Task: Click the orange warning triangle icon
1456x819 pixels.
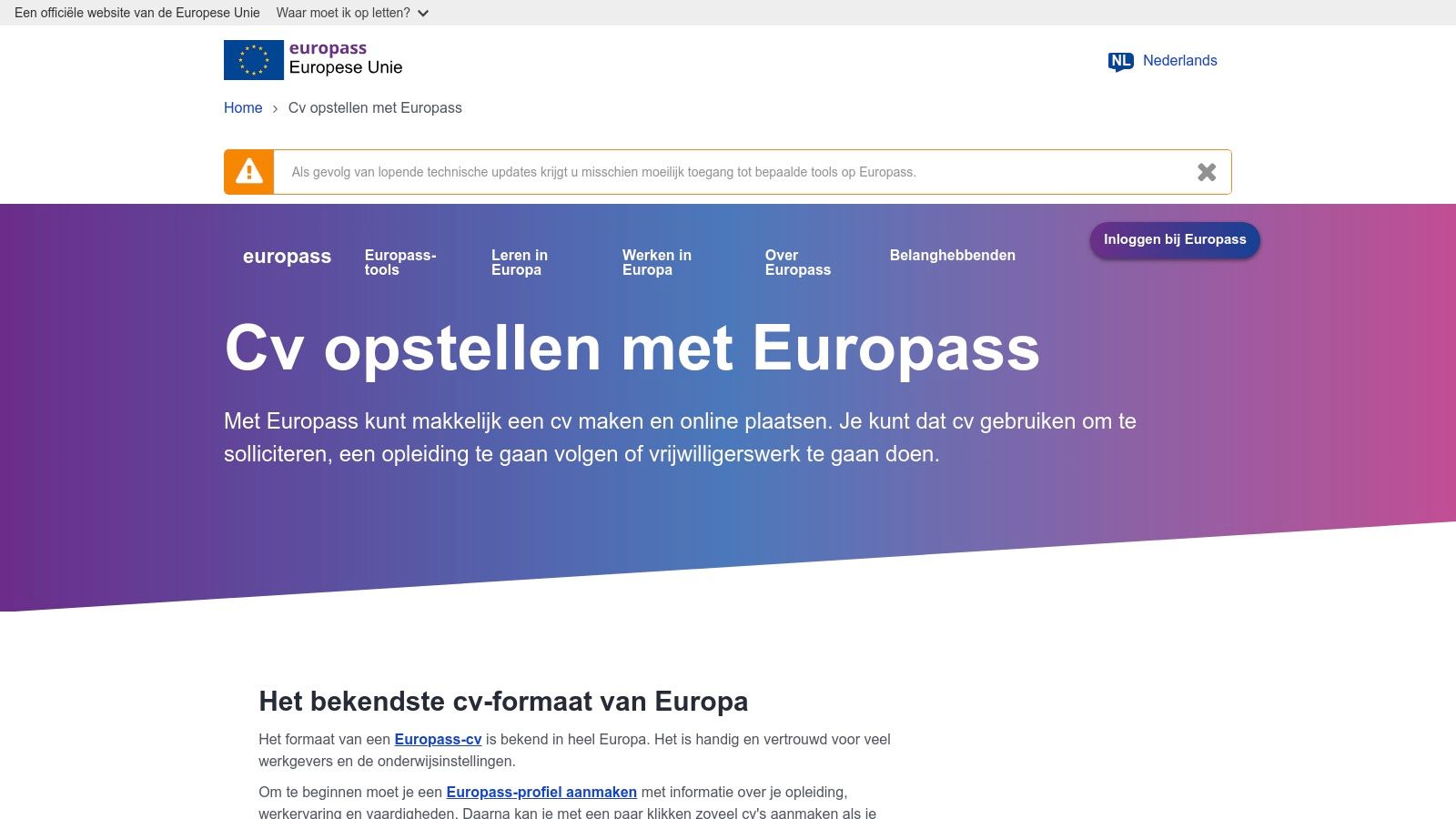Action: pyautogui.click(x=249, y=172)
